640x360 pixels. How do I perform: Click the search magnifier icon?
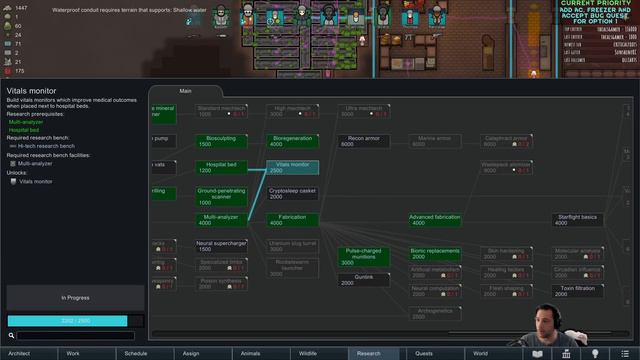click(x=11, y=336)
